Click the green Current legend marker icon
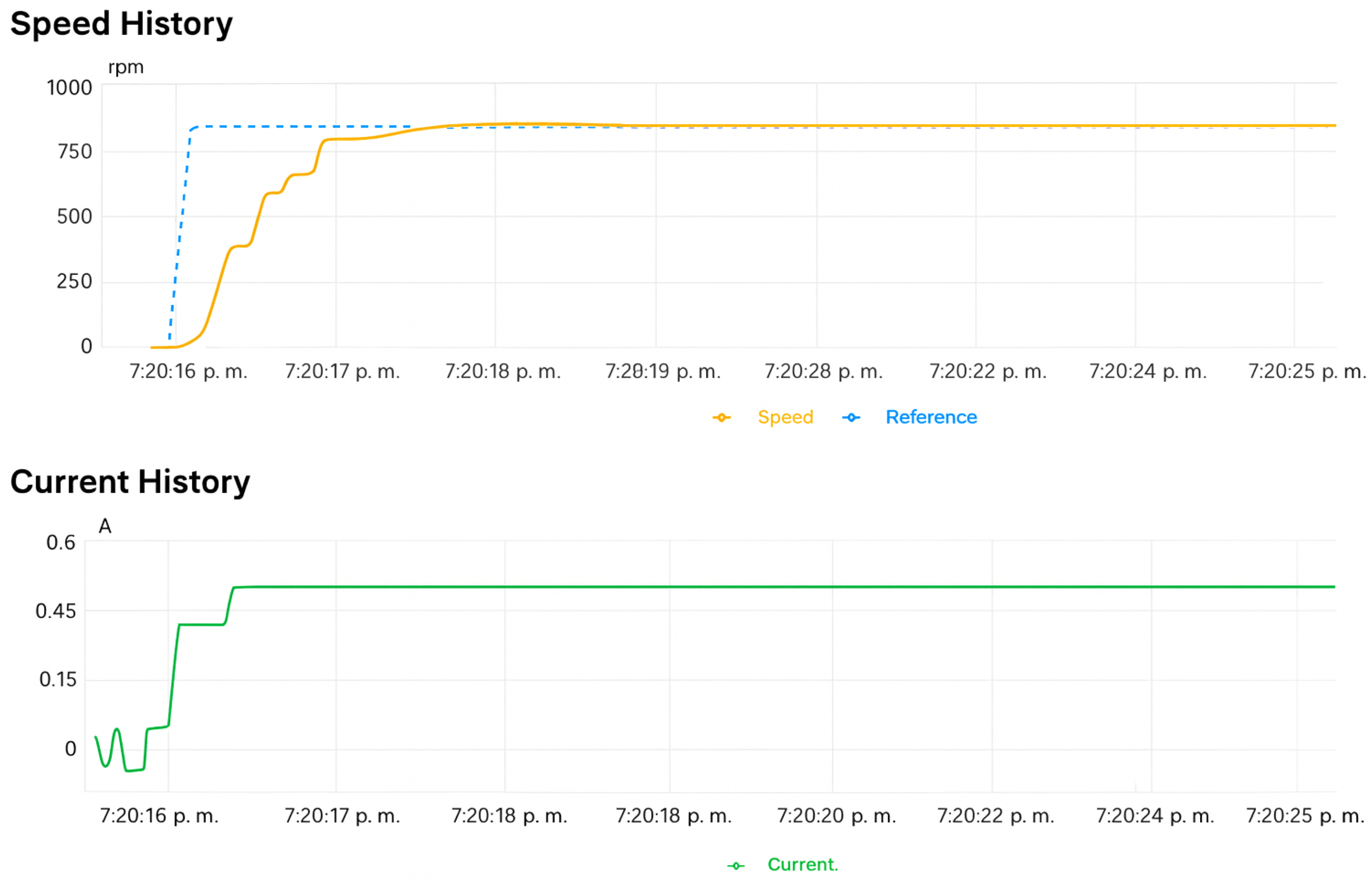This screenshot has width=1372, height=881. 736,866
